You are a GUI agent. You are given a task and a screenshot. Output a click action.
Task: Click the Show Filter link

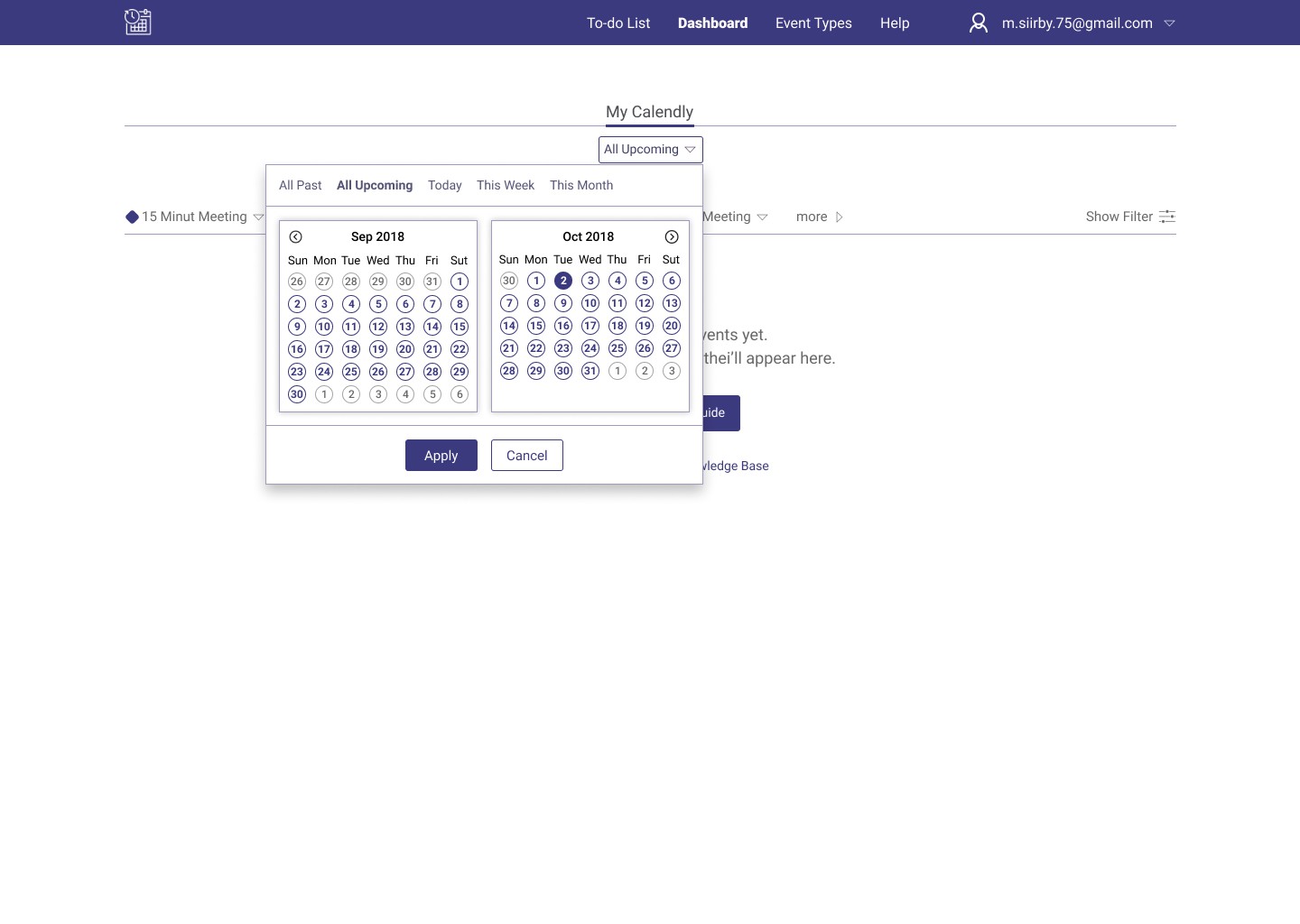point(1119,217)
